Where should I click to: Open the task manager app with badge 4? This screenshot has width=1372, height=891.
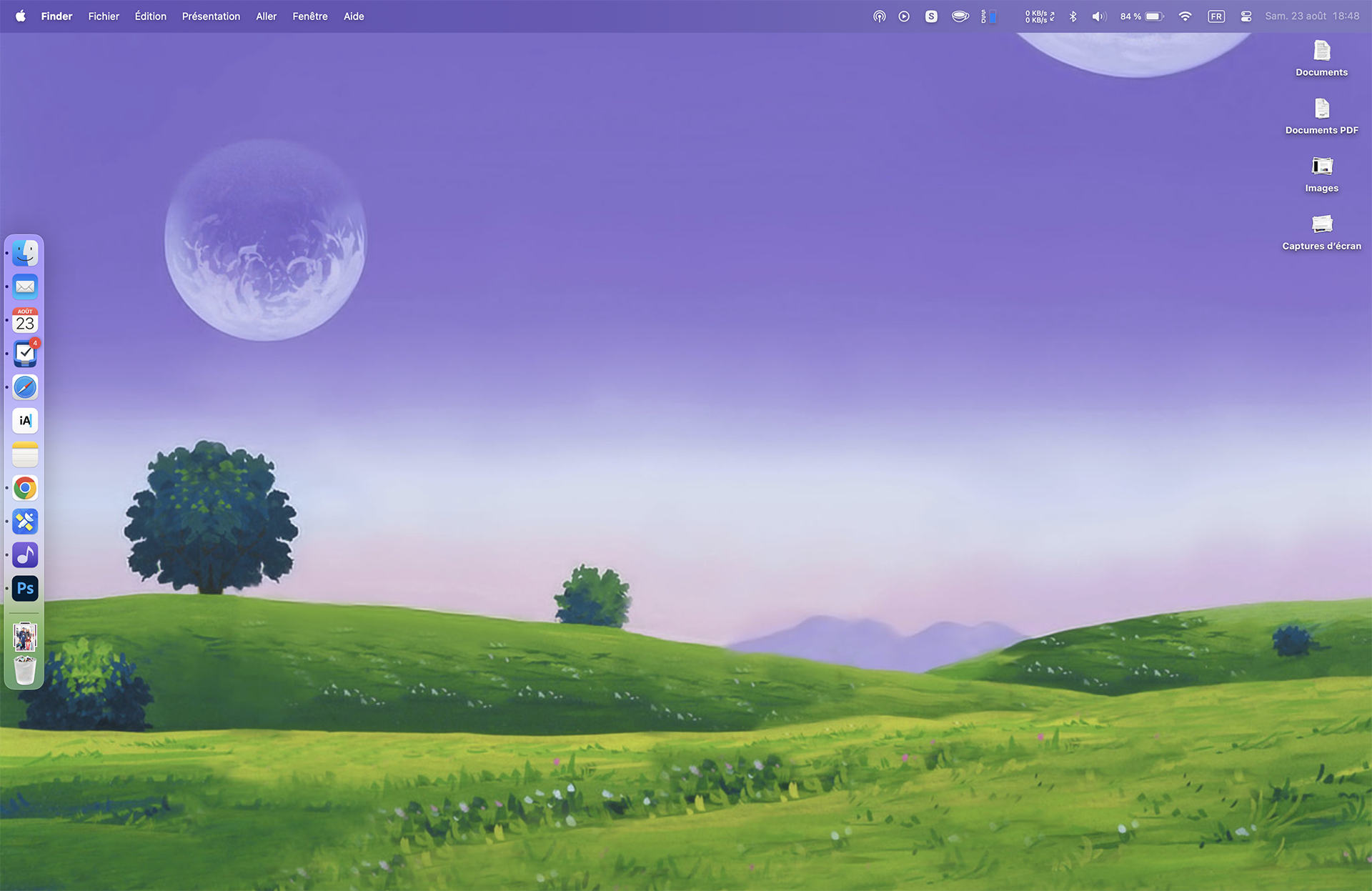click(25, 354)
